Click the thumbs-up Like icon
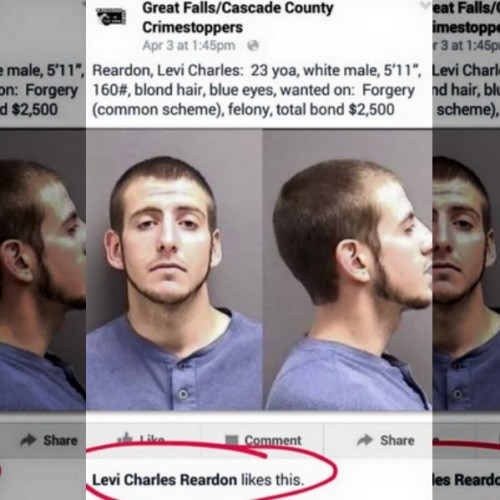Screen dimensions: 500x500 127,438
